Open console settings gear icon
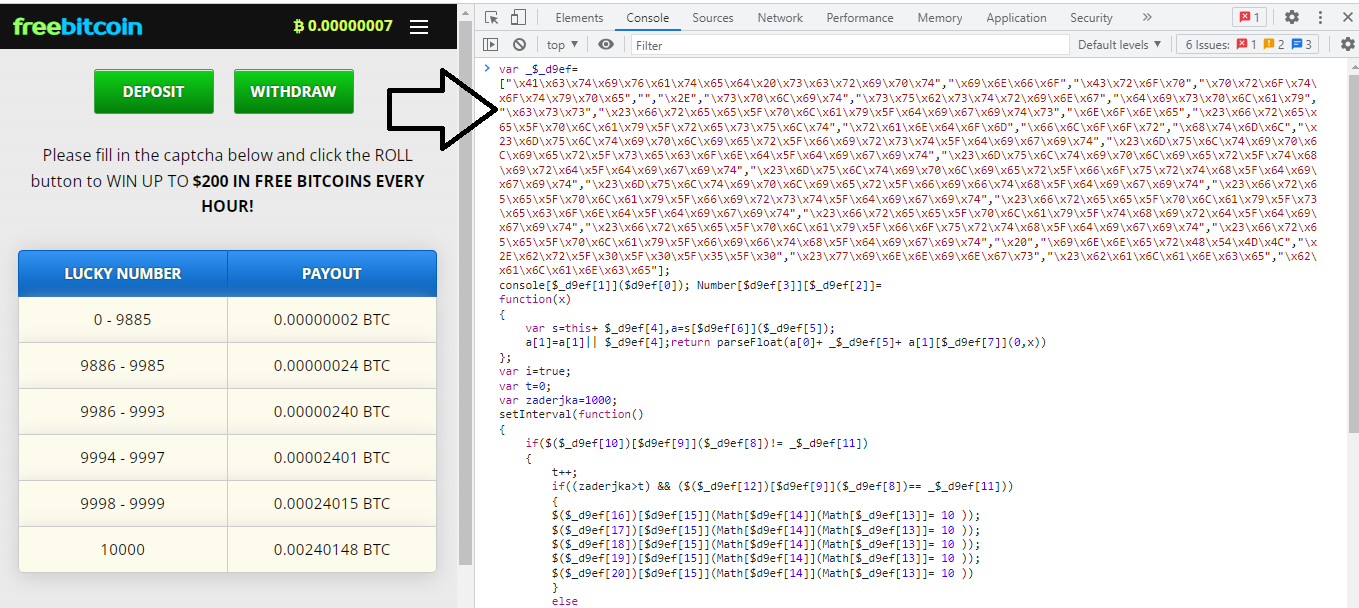The image size is (1359, 608). (1347, 44)
